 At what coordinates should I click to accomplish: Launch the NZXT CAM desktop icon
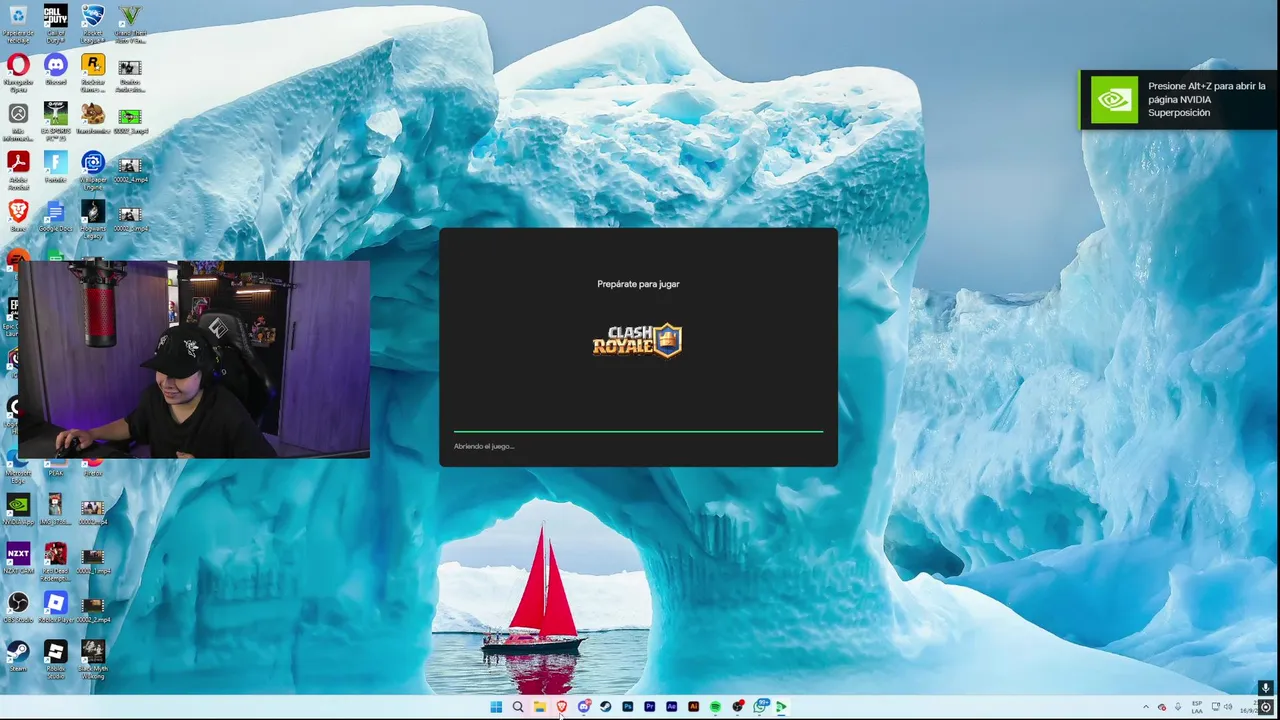click(18, 557)
